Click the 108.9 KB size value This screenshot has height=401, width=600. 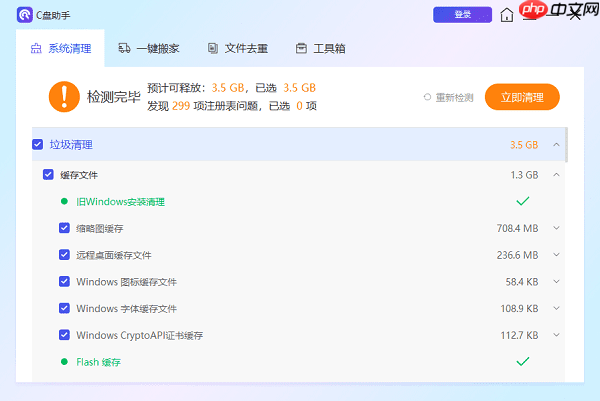[x=519, y=308]
